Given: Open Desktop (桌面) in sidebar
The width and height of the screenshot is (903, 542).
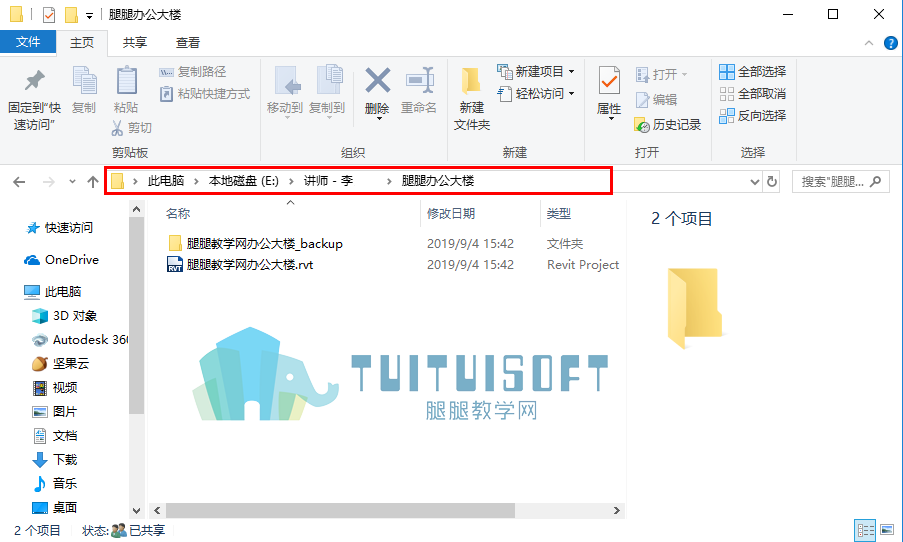Looking at the screenshot, I should click(x=55, y=507).
